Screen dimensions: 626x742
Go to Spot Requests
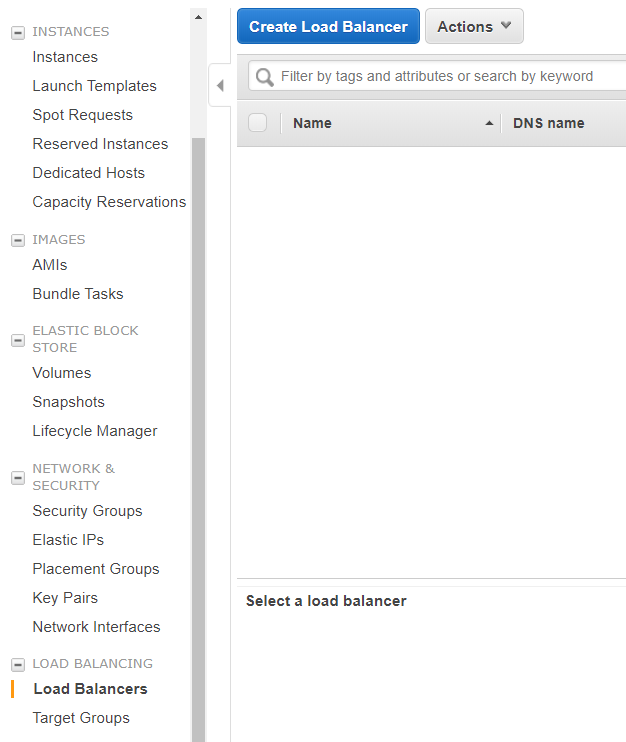[82, 115]
